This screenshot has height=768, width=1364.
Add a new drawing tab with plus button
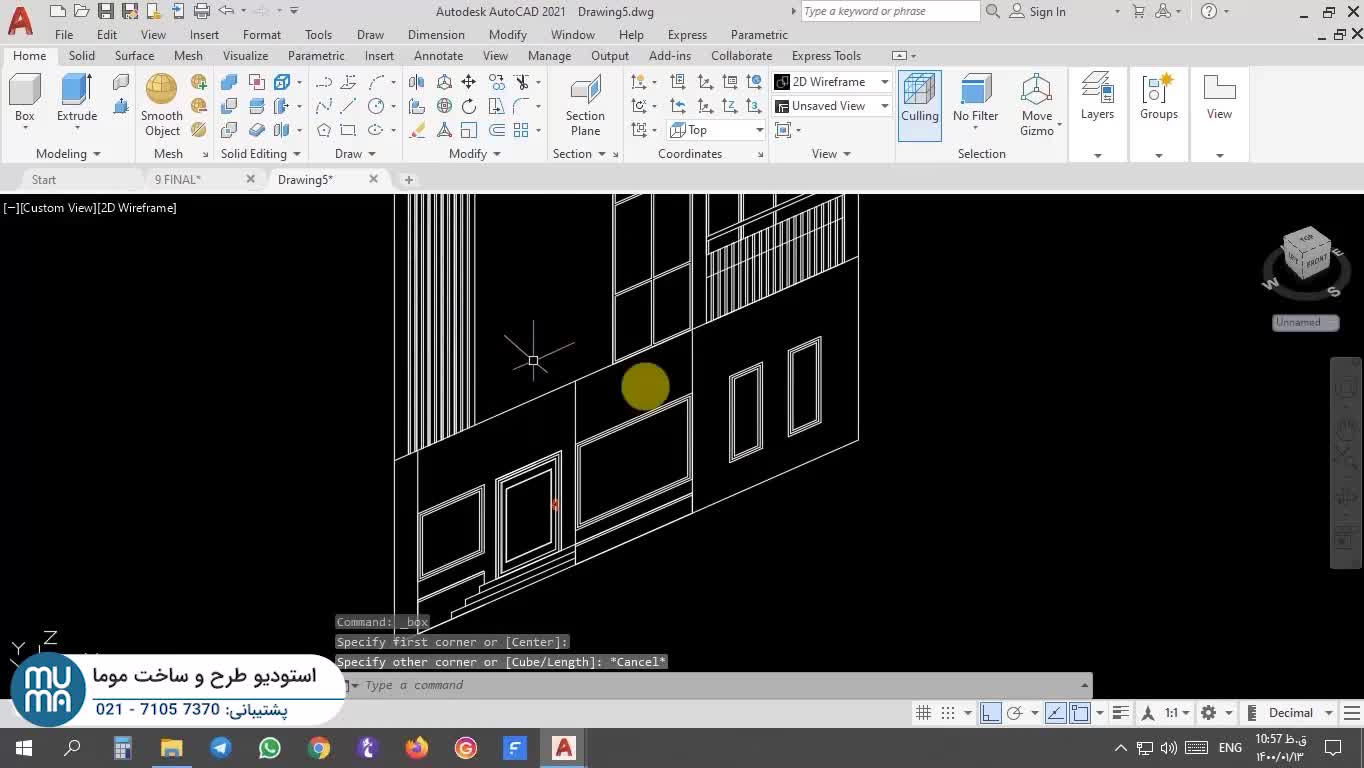(408, 180)
